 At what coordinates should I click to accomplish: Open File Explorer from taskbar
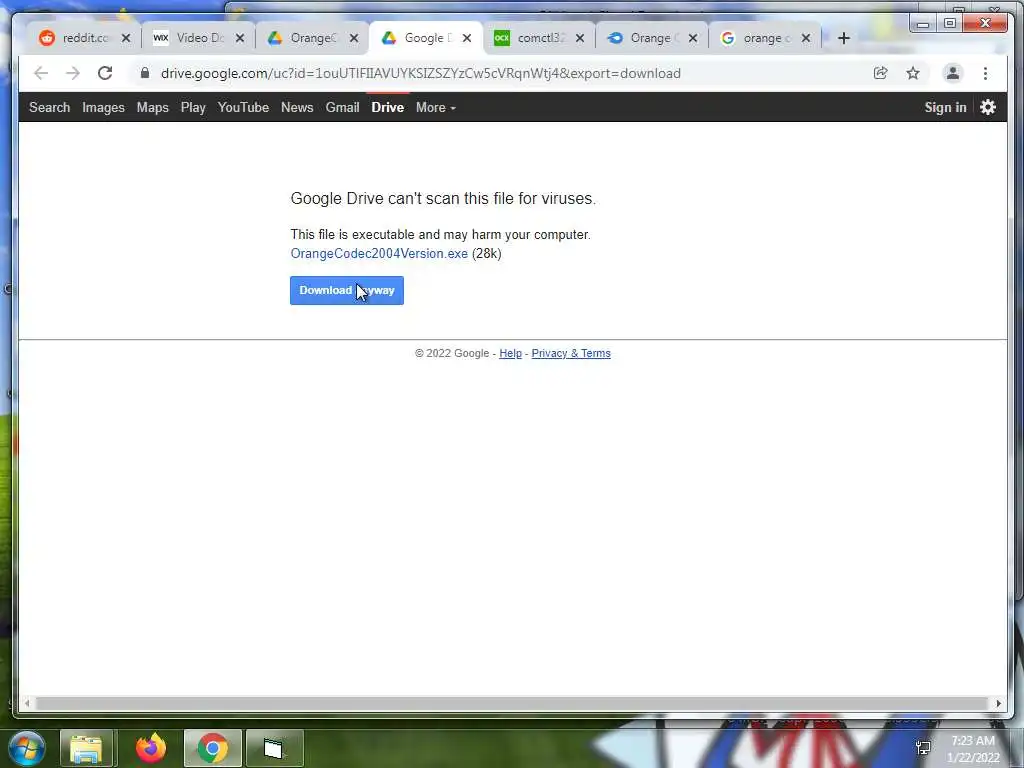(x=87, y=748)
